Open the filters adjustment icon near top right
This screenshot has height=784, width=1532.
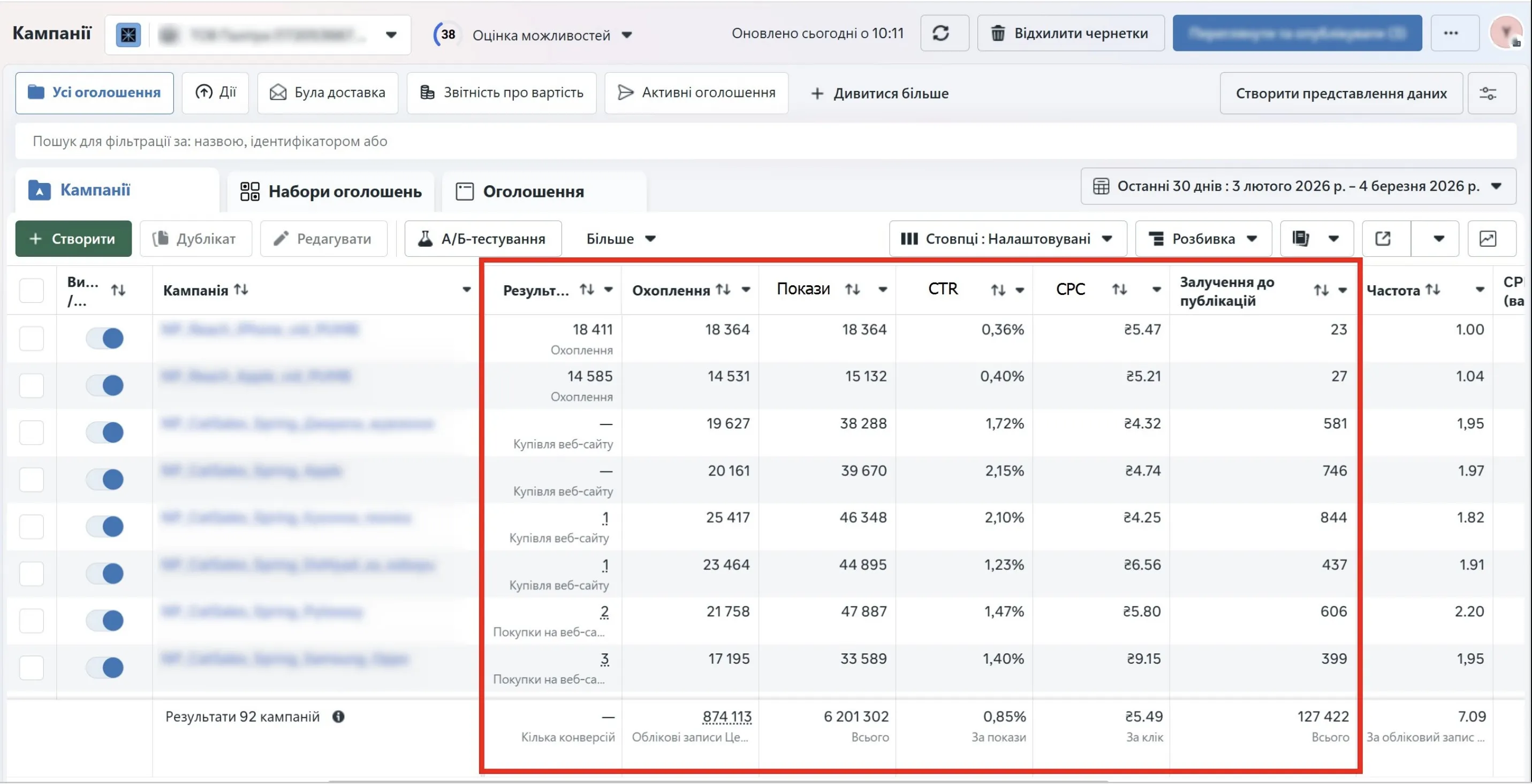pos(1489,93)
